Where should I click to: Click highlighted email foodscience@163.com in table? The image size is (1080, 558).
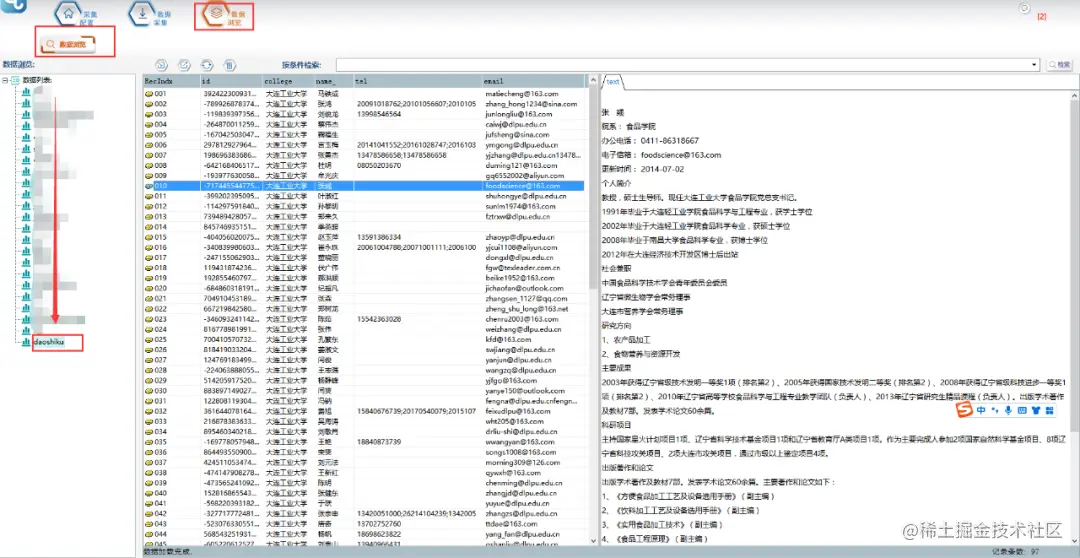523,186
